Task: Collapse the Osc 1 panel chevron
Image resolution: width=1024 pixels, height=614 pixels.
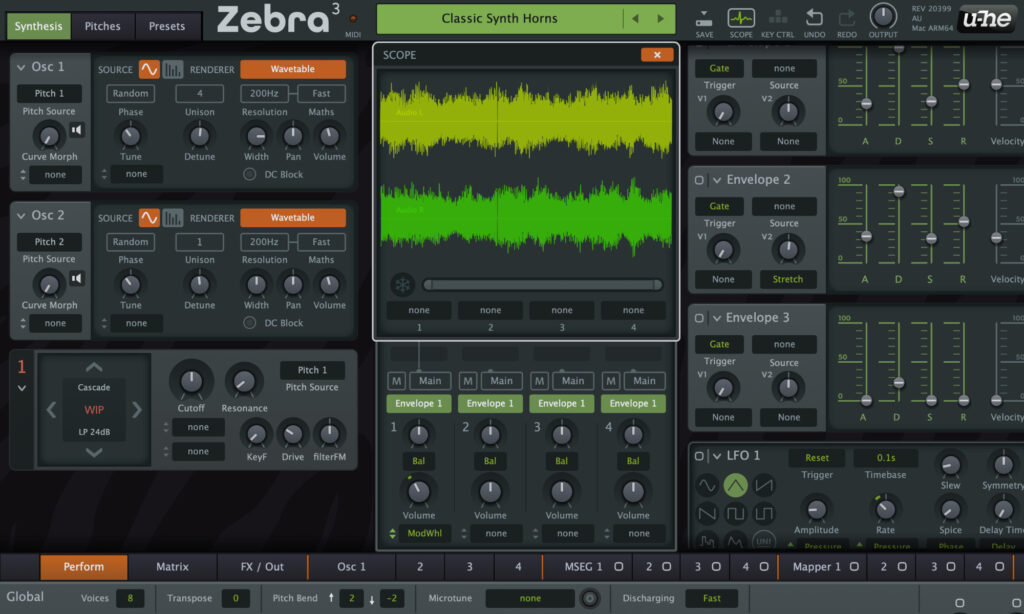Action: point(21,67)
